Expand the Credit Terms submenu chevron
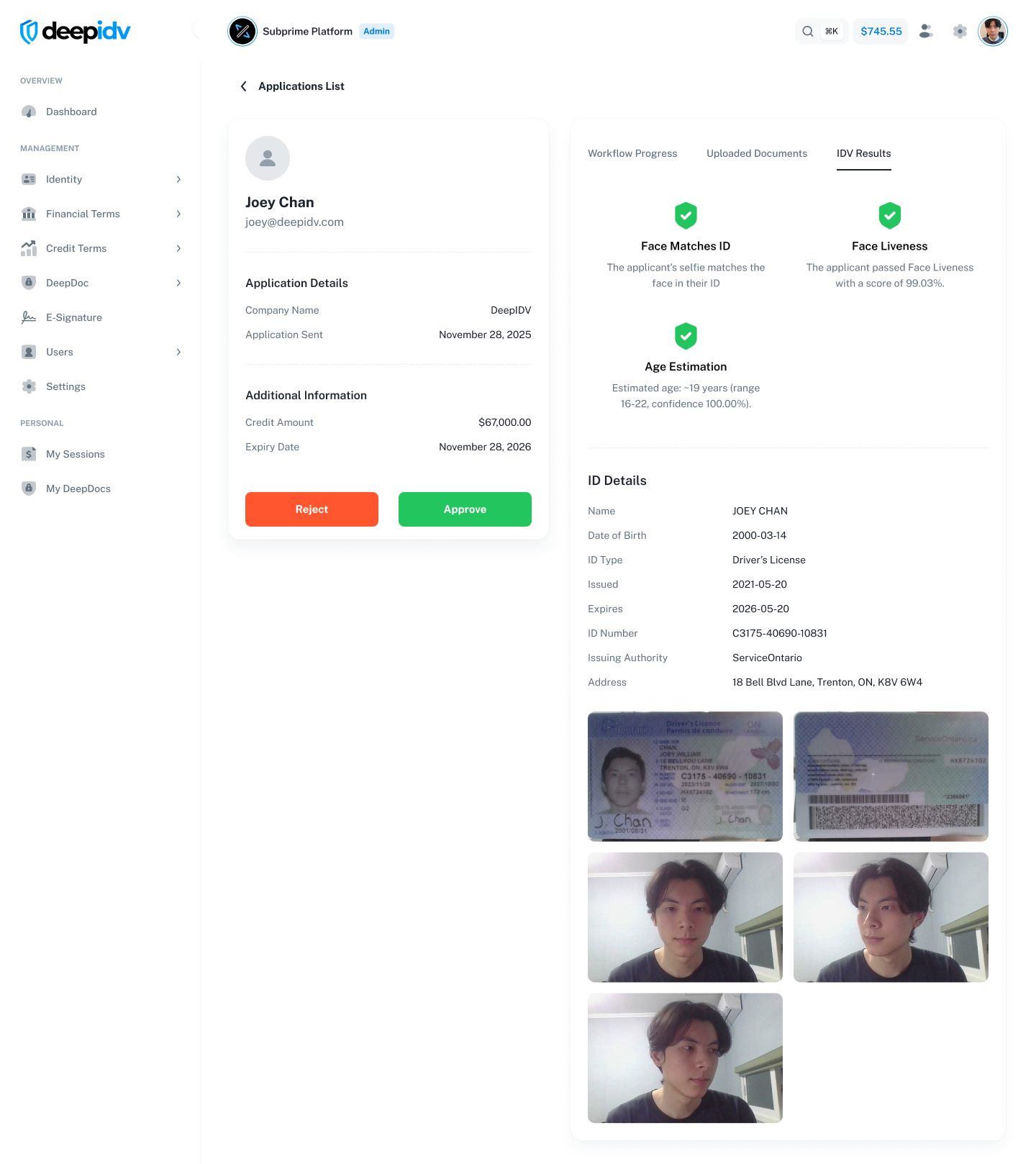This screenshot has height=1164, width=1036. click(x=178, y=248)
